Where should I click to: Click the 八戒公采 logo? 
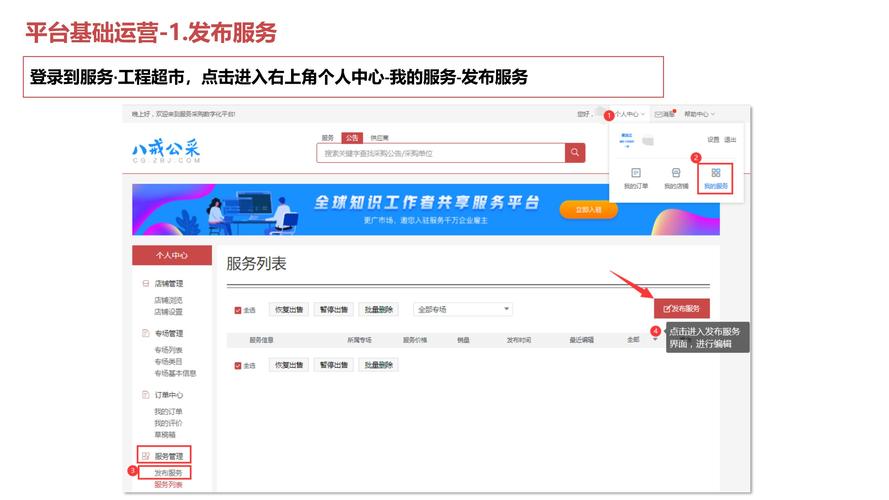click(166, 151)
